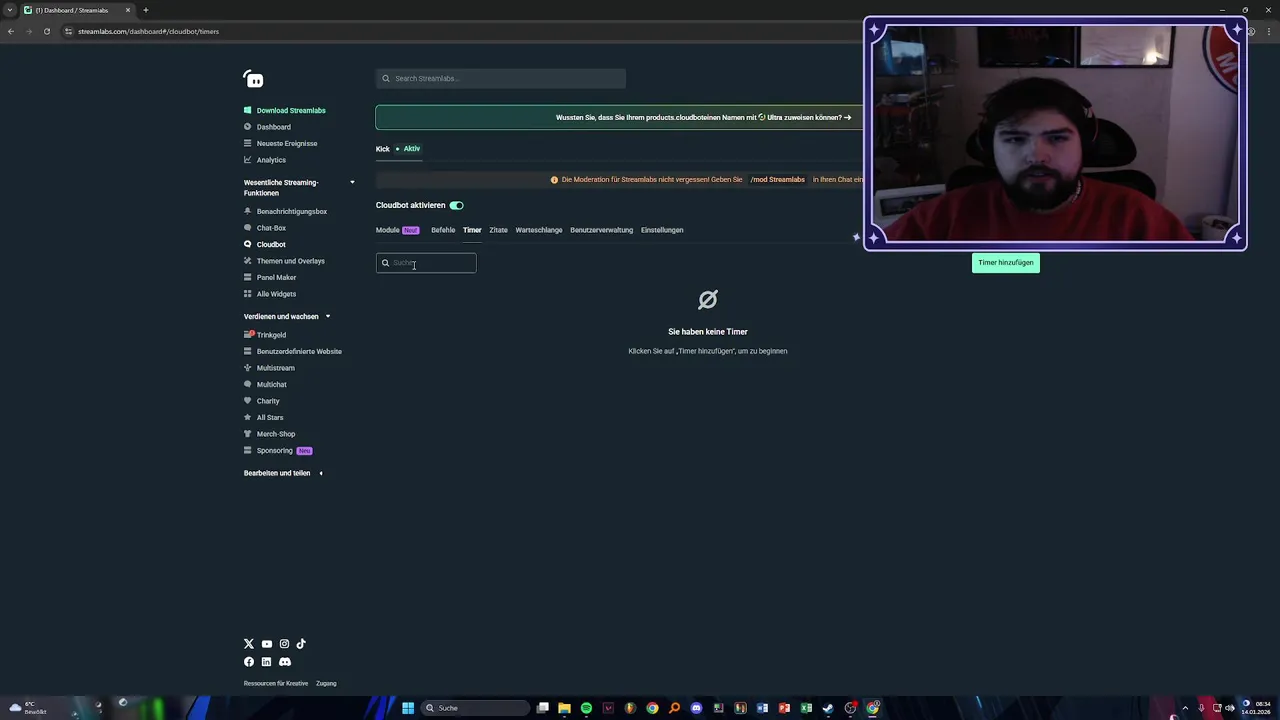Reload the page in browser
1280x720 pixels.
pyautogui.click(x=47, y=31)
